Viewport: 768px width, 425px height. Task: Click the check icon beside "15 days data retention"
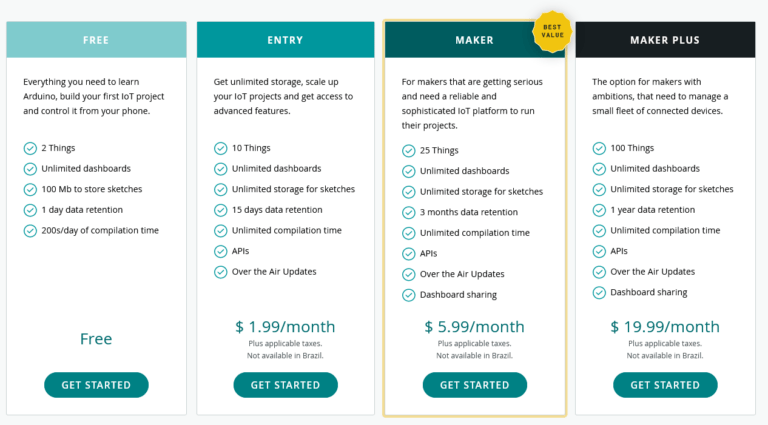click(221, 210)
